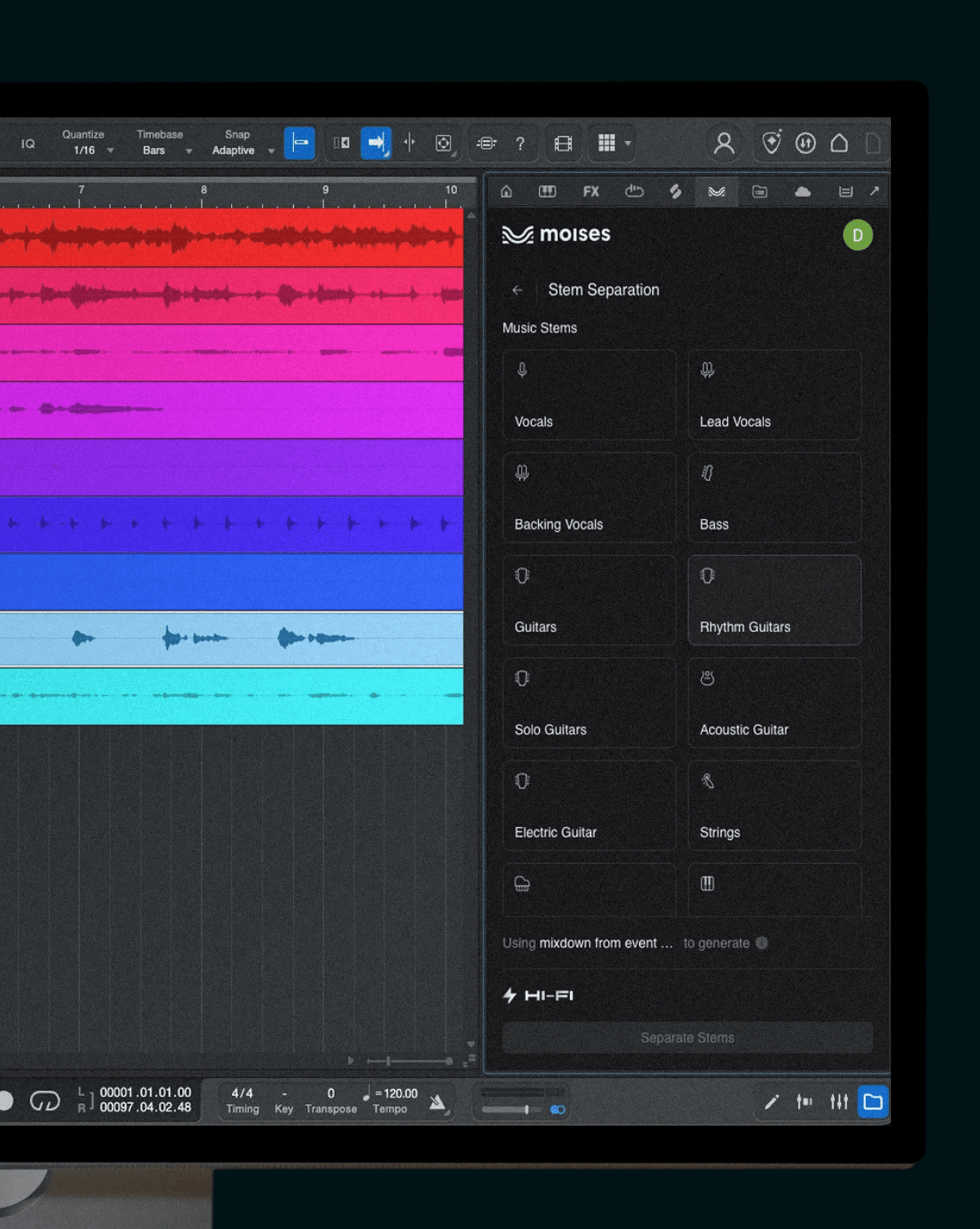Image resolution: width=980 pixels, height=1229 pixels.
Task: Toggle the blue Browse folder button
Action: click(872, 1102)
